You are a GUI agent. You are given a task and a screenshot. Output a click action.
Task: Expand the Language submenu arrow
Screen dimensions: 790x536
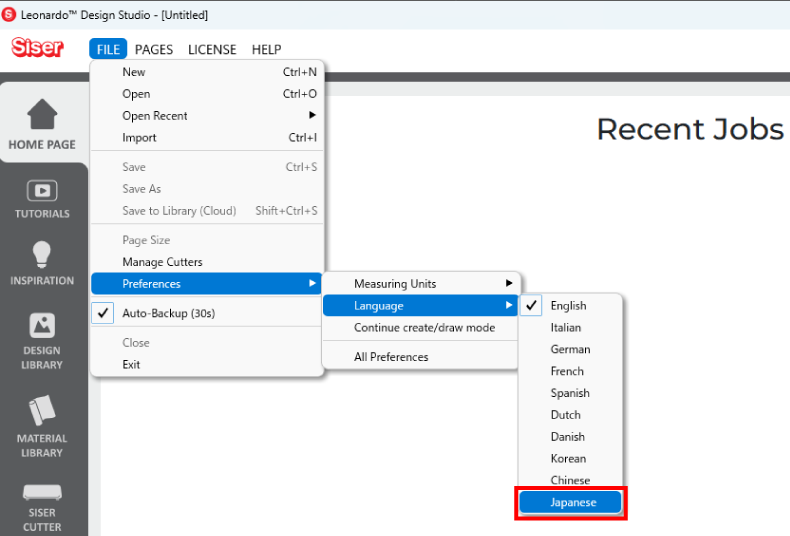[x=509, y=305]
